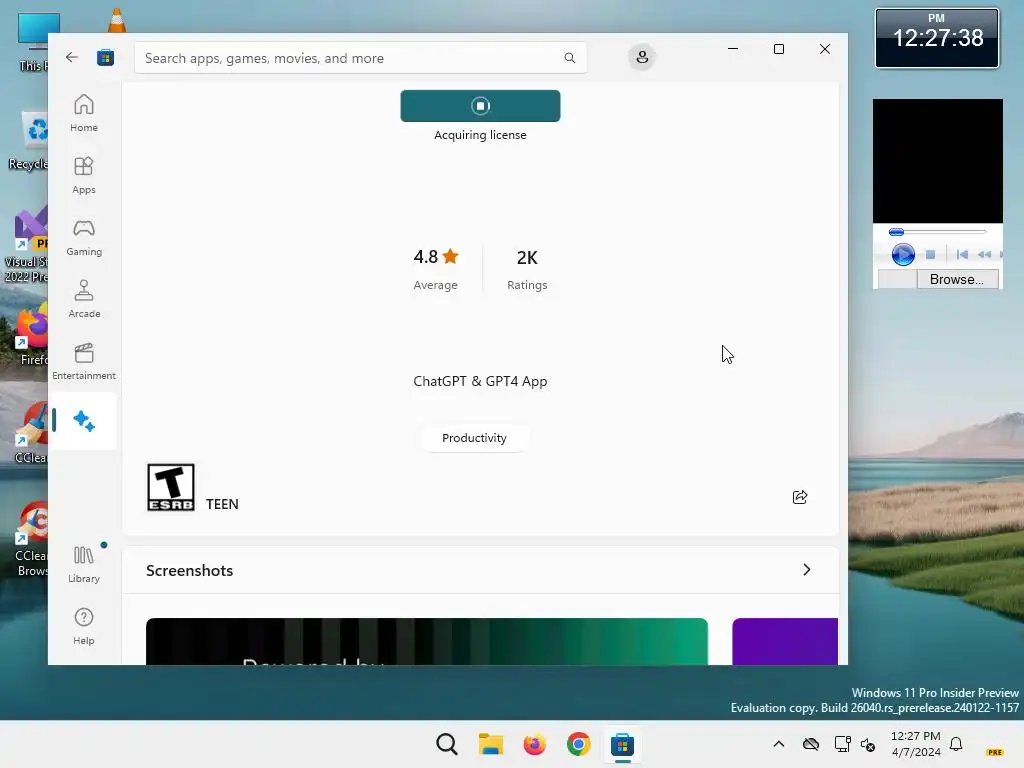Click the Microsoft Store logo icon
The height and width of the screenshot is (768, 1024).
pyautogui.click(x=105, y=57)
